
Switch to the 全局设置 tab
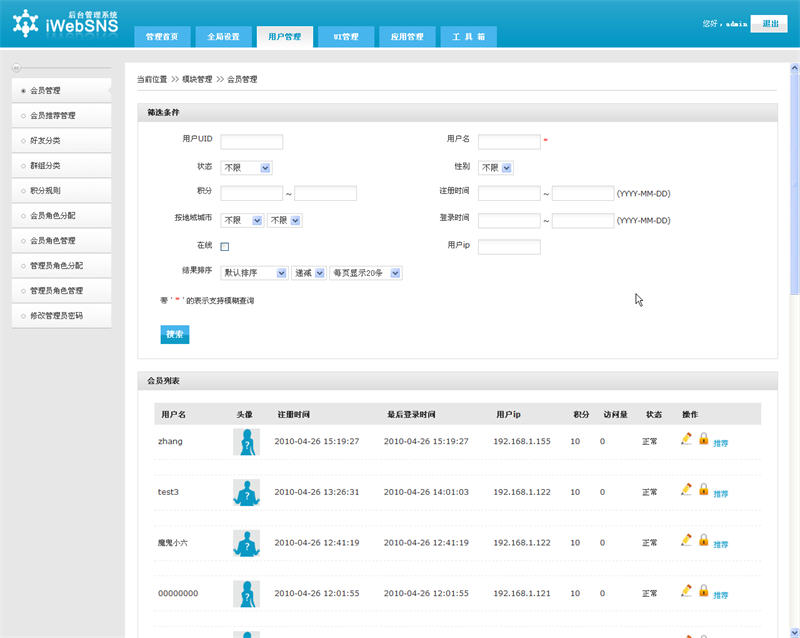coord(223,37)
